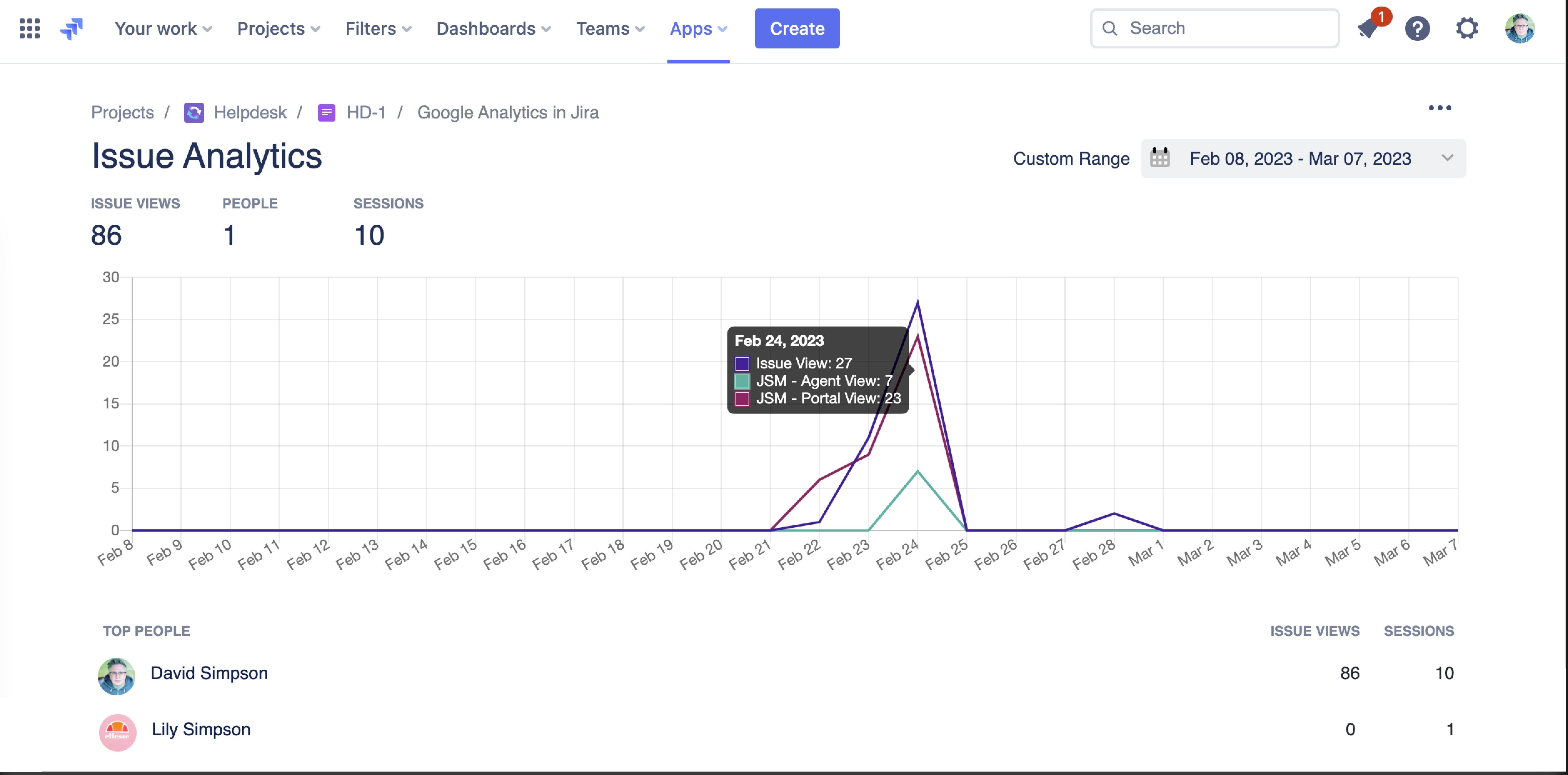
Task: Click the teal Agent View peak point
Action: coord(917,472)
